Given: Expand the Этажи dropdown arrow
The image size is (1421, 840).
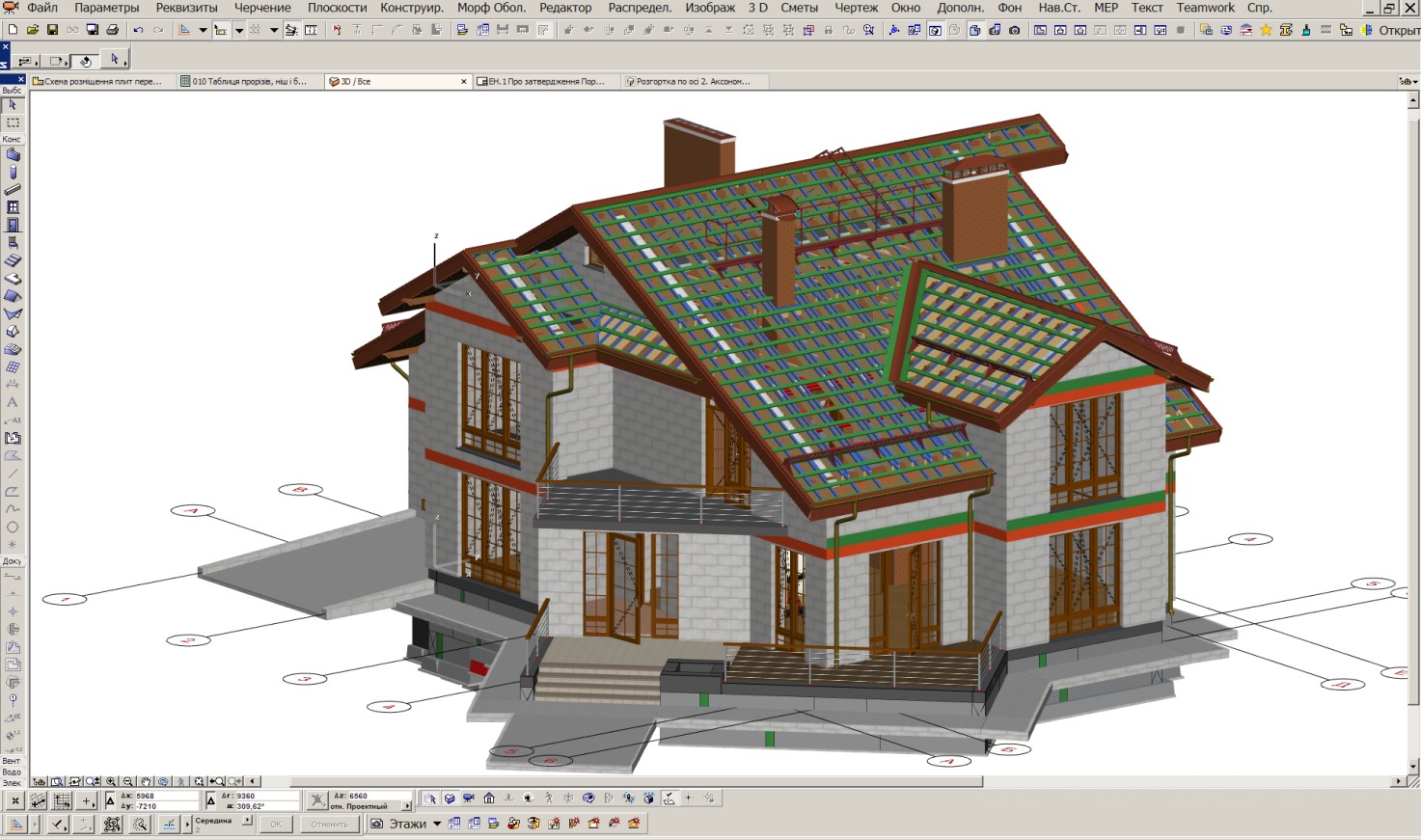Looking at the screenshot, I should point(437,824).
